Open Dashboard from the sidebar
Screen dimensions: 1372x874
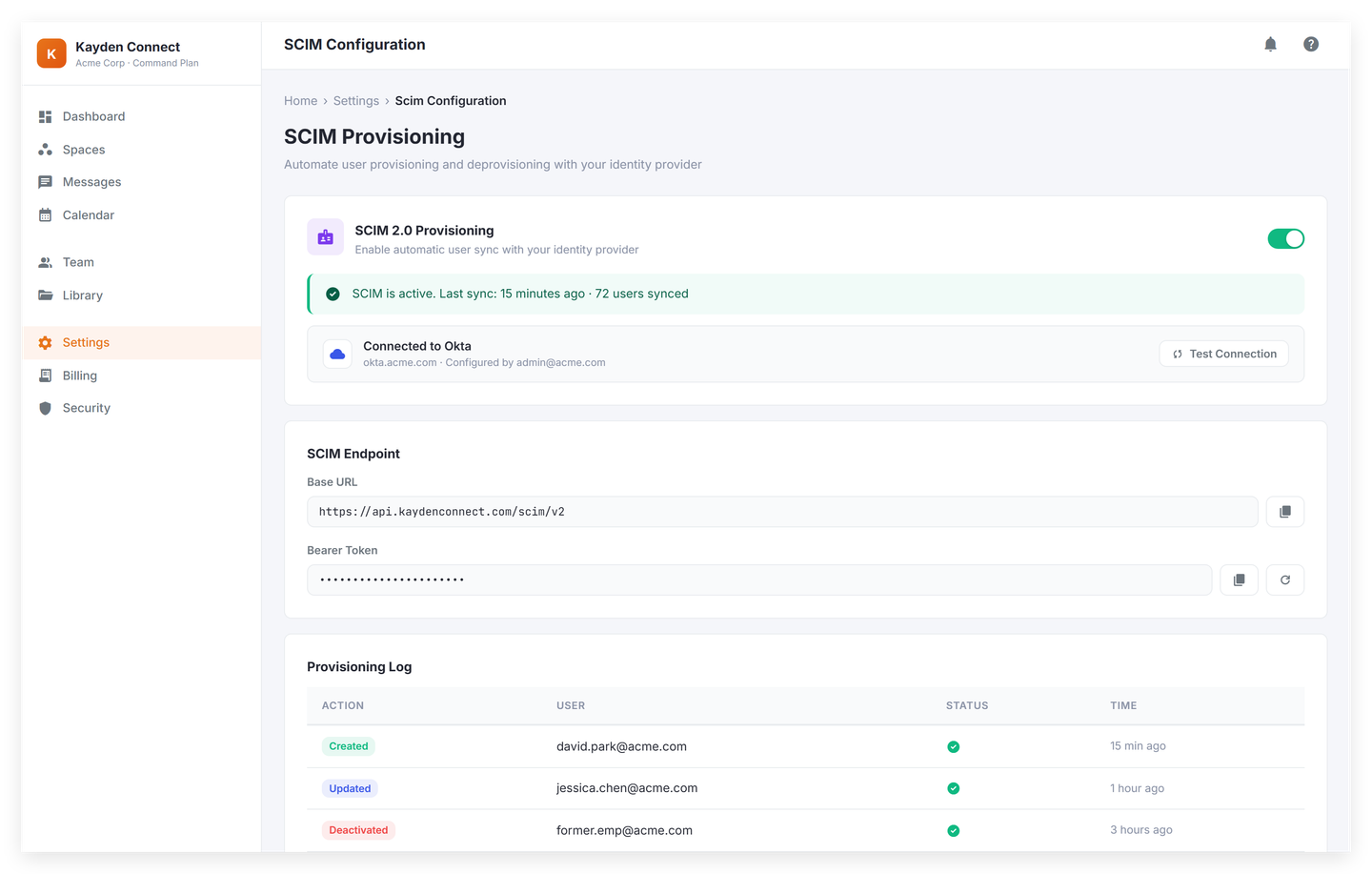click(x=141, y=116)
